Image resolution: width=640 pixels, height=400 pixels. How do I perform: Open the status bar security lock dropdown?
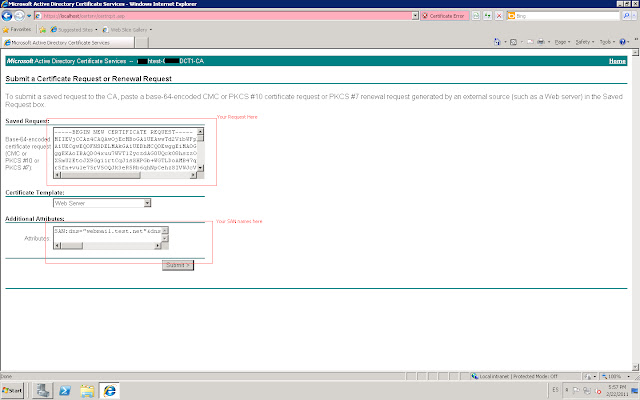590,376
